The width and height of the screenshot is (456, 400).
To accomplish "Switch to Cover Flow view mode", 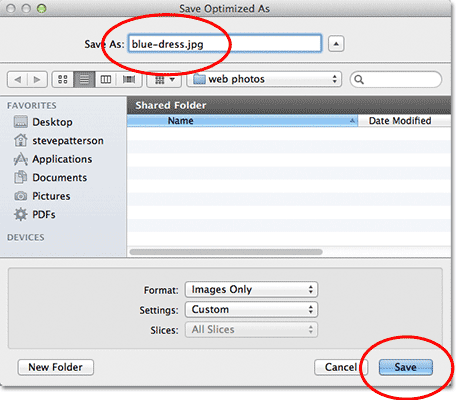I will [129, 79].
